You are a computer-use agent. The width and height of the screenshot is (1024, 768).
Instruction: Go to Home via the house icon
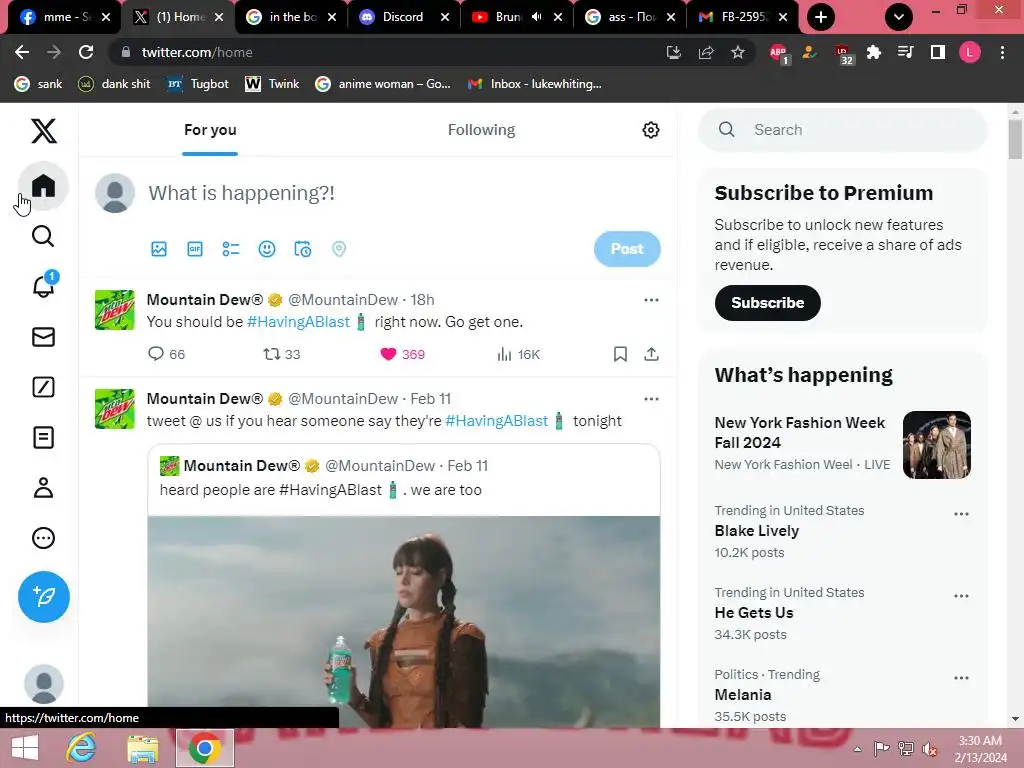click(43, 186)
